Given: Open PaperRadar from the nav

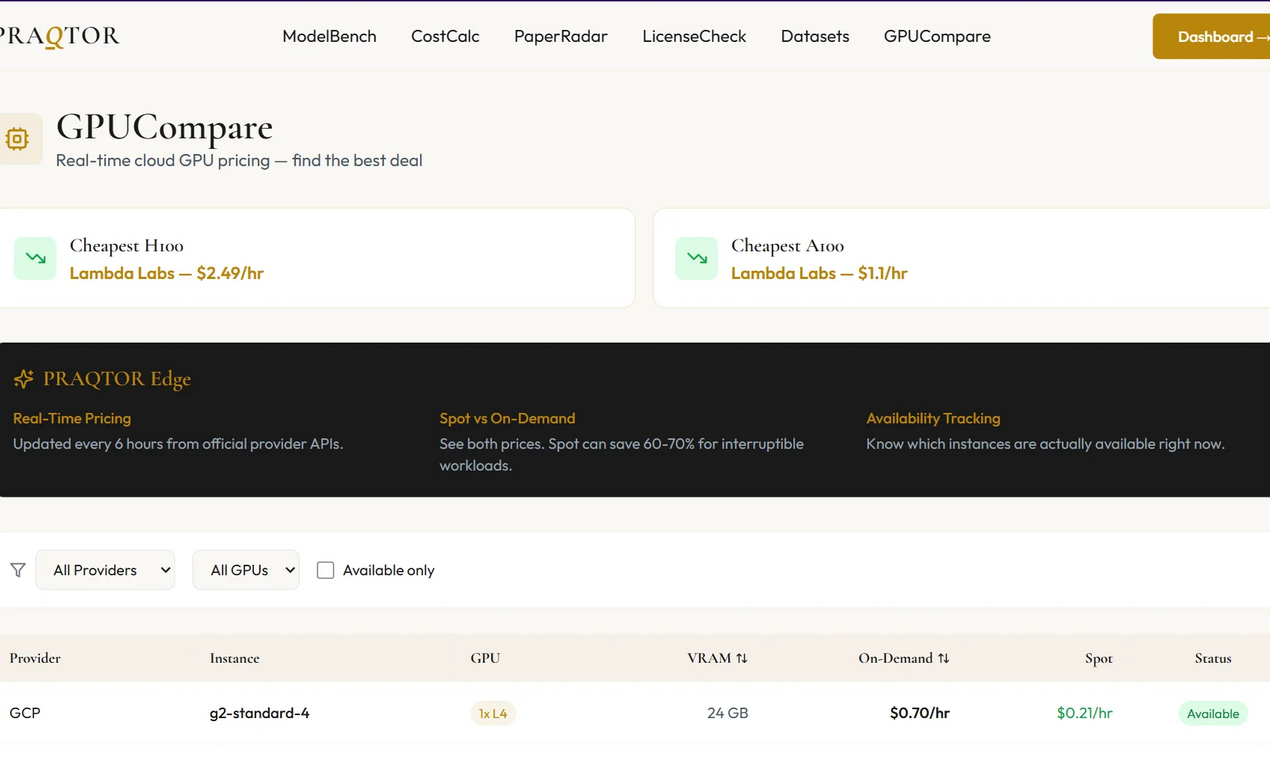Looking at the screenshot, I should [561, 36].
